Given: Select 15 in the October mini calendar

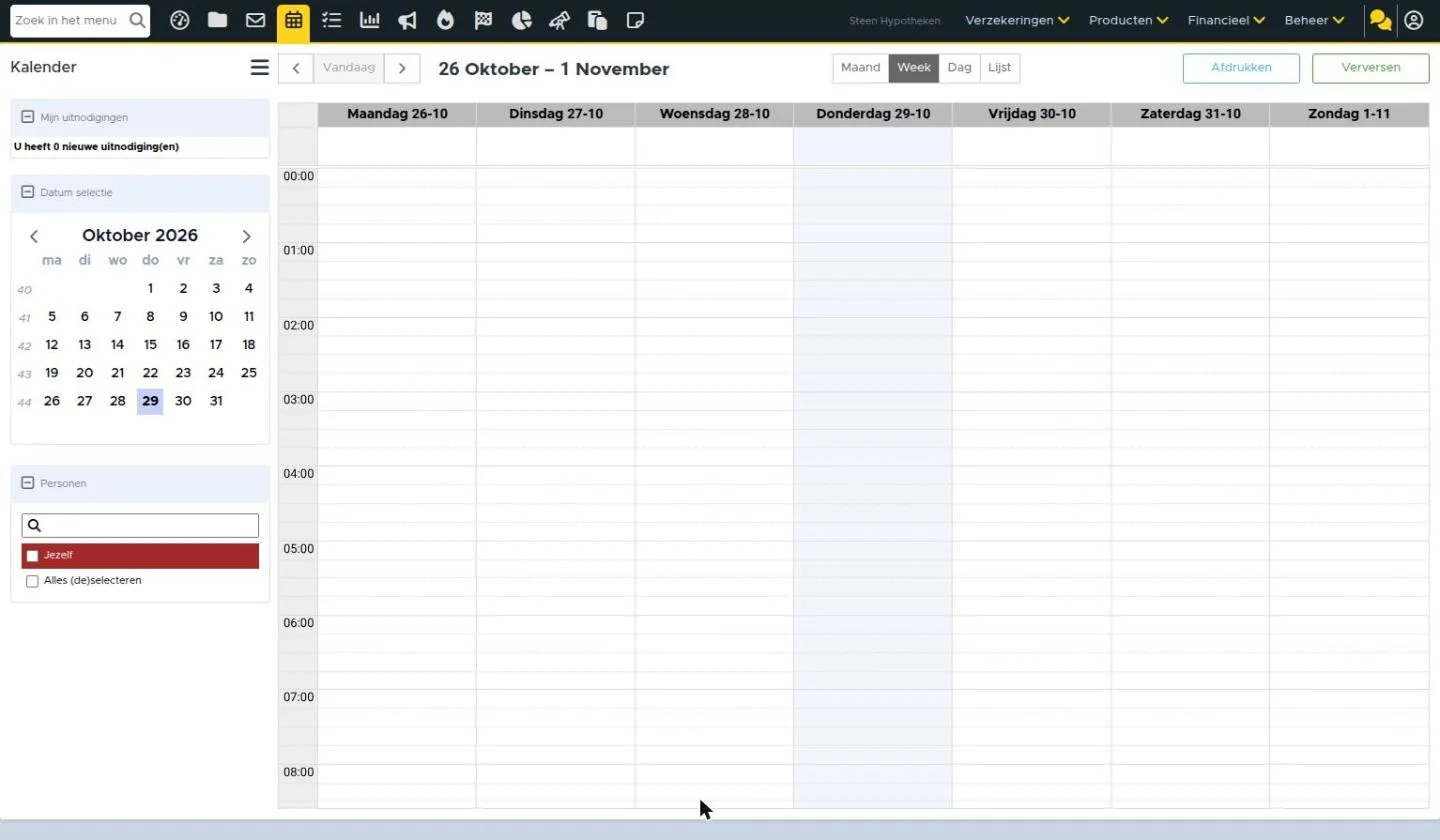Looking at the screenshot, I should pos(150,345).
